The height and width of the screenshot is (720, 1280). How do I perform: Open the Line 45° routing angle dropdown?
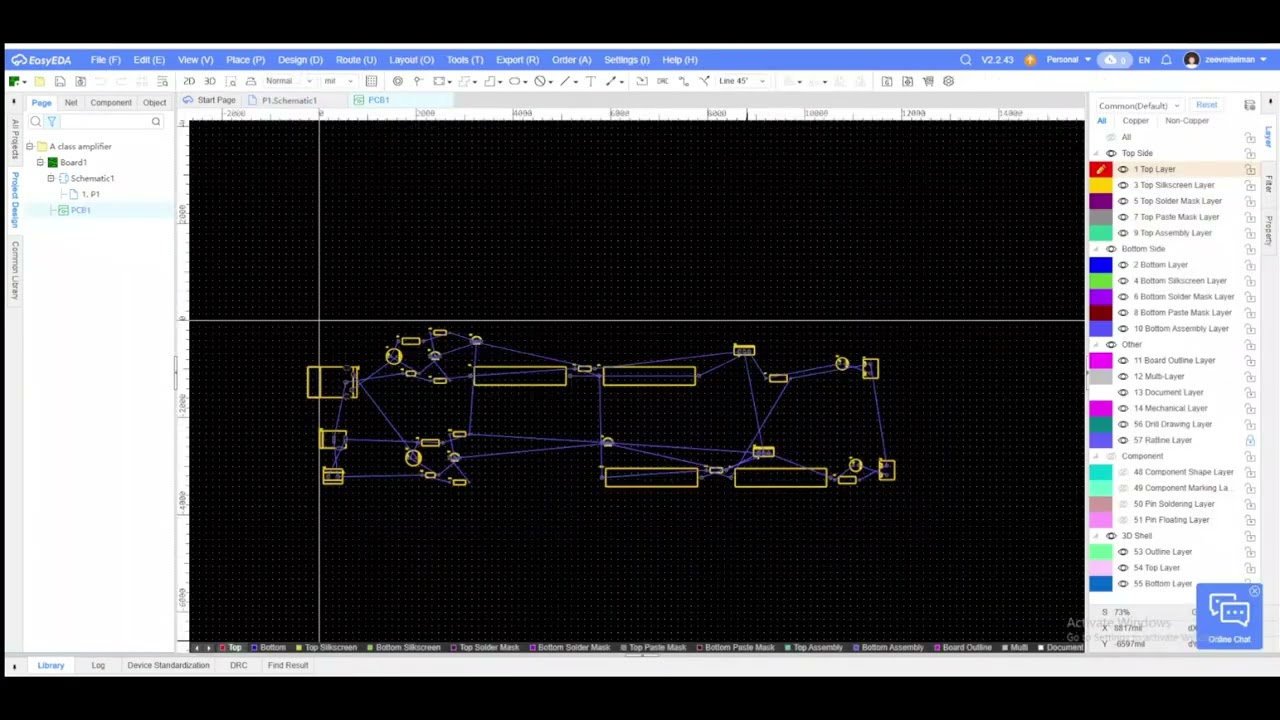coord(742,81)
